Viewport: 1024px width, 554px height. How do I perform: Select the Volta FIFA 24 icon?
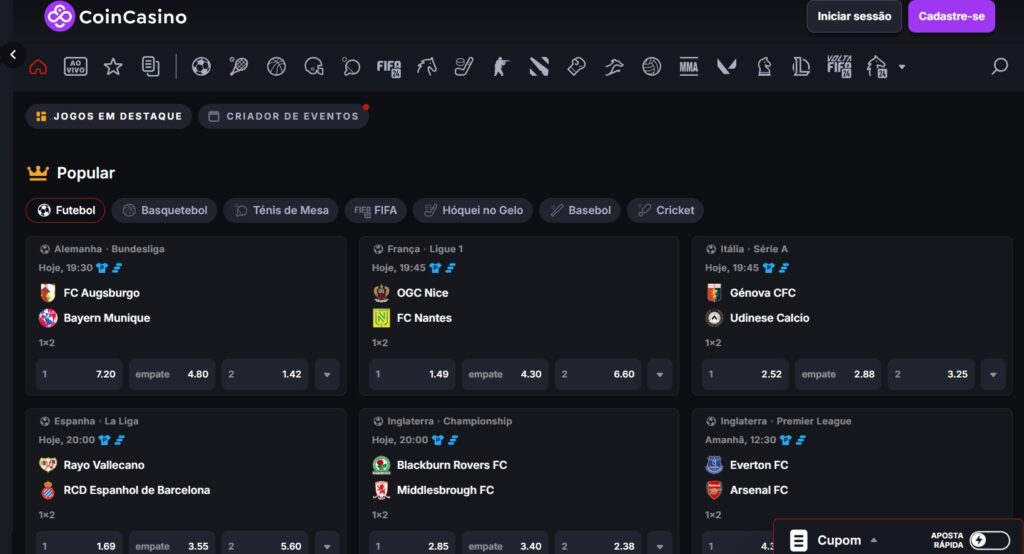click(839, 67)
